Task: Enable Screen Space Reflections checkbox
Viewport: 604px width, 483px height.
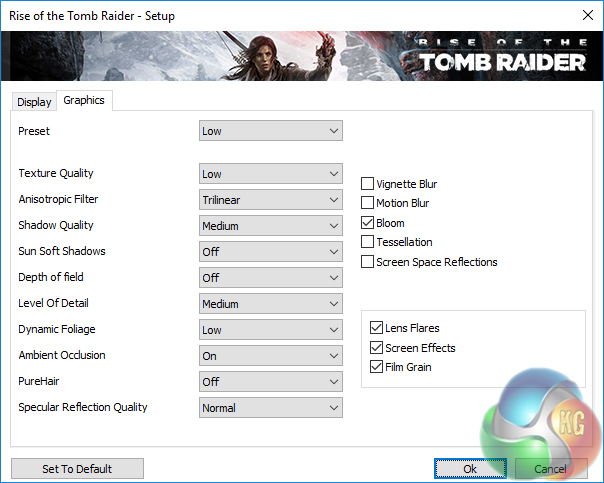Action: tap(367, 262)
